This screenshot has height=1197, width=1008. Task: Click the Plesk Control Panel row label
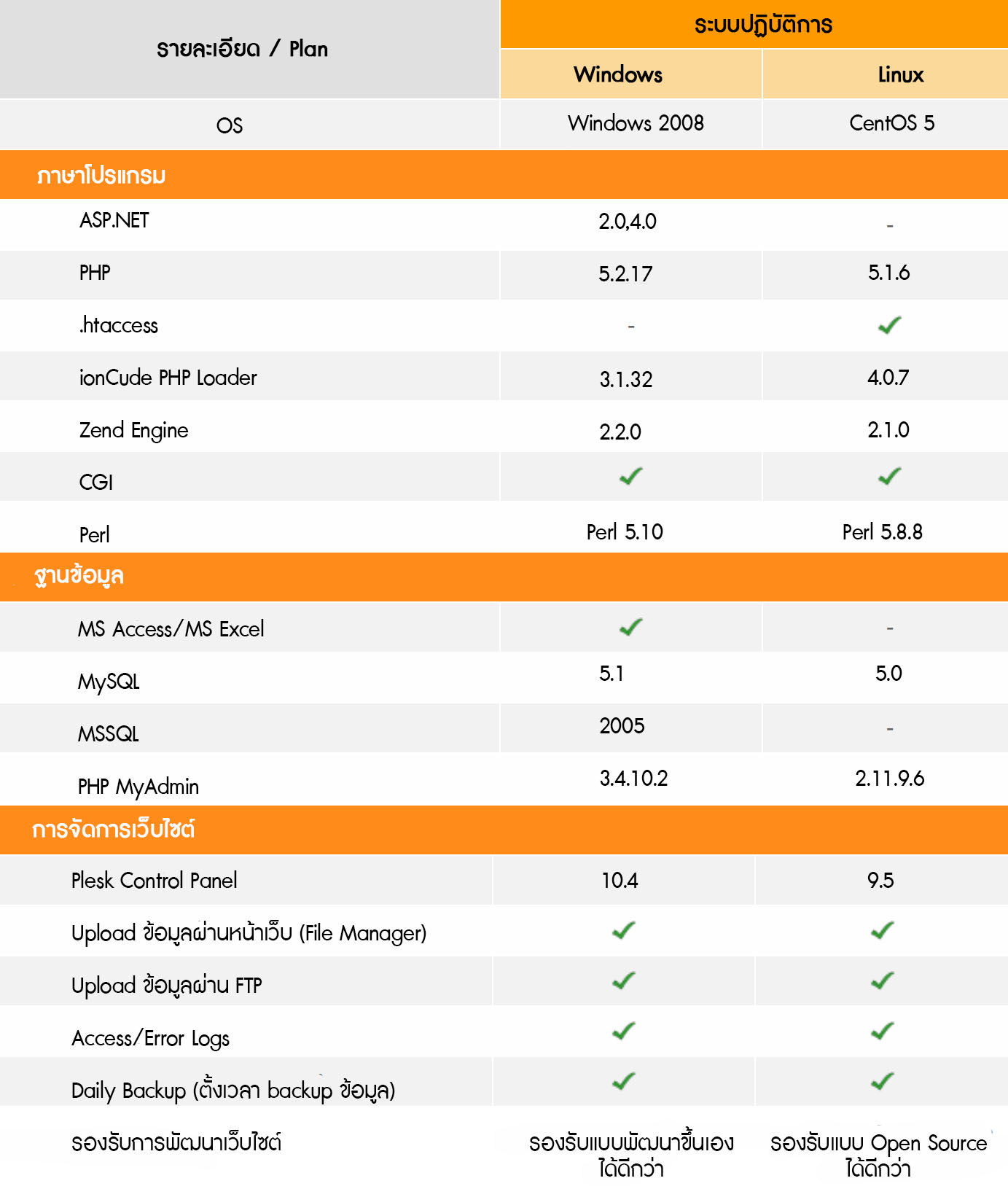[x=154, y=881]
